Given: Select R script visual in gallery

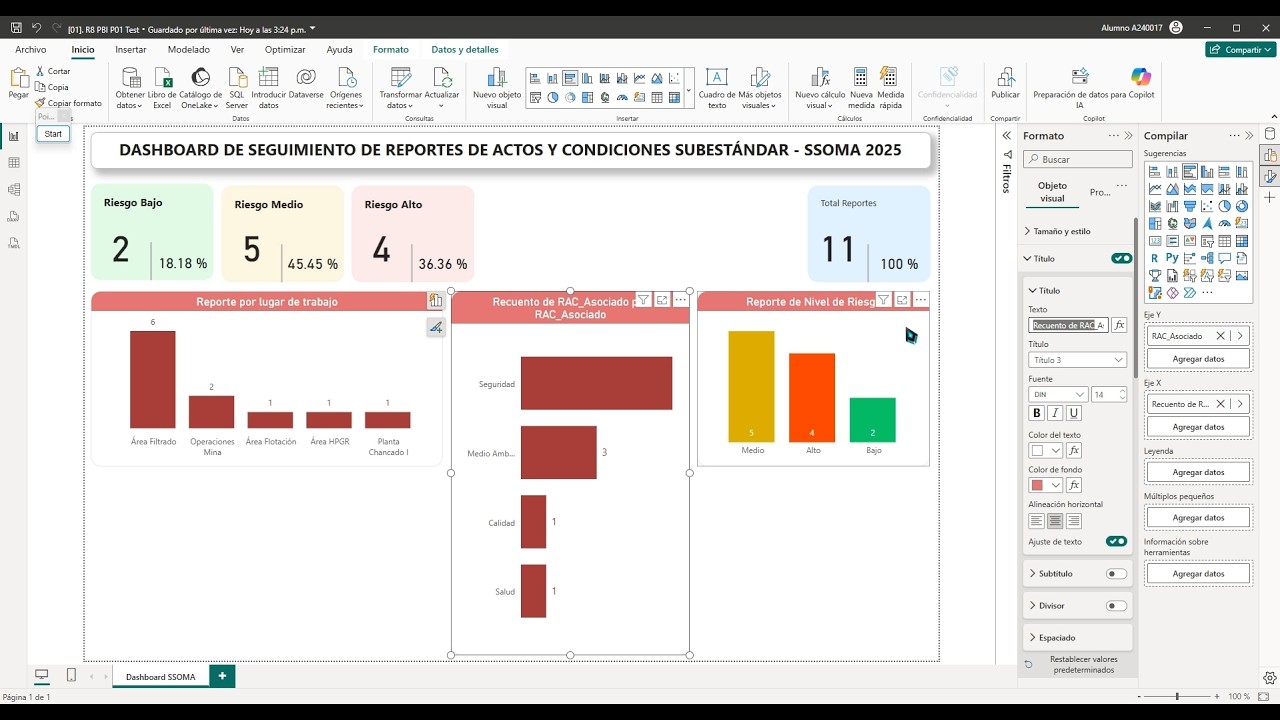Looking at the screenshot, I should click(1155, 258).
